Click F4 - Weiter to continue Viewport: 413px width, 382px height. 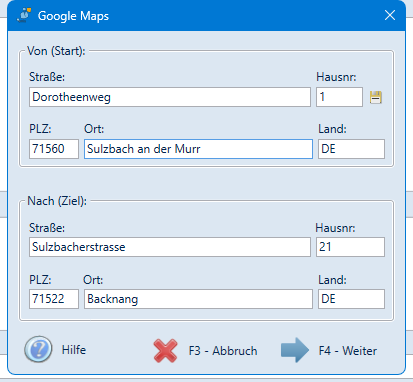point(348,351)
